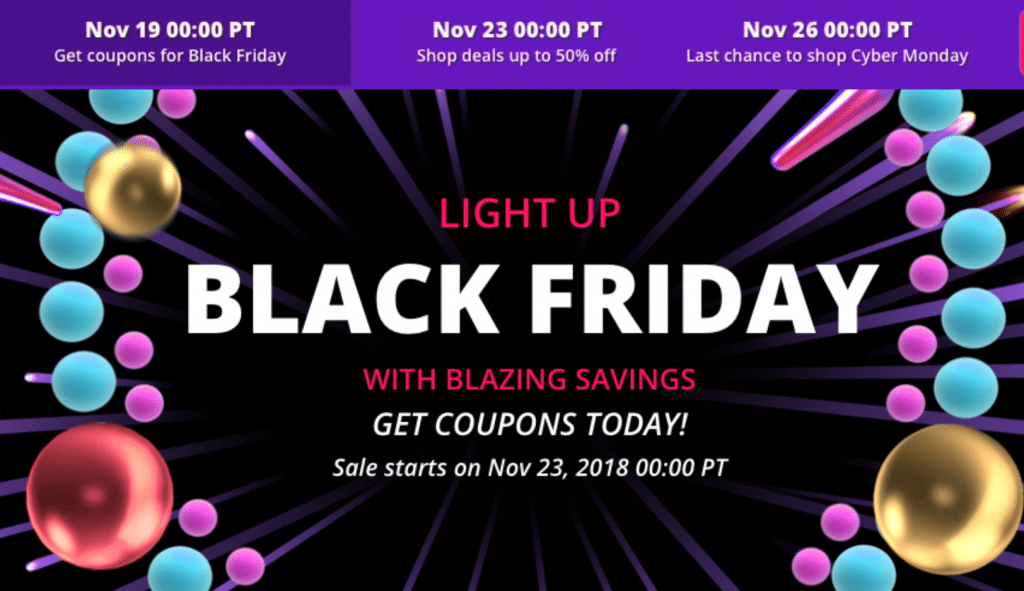Switch to the Nov 23 00:00 PT tab
This screenshot has height=591, width=1024.
tap(517, 42)
